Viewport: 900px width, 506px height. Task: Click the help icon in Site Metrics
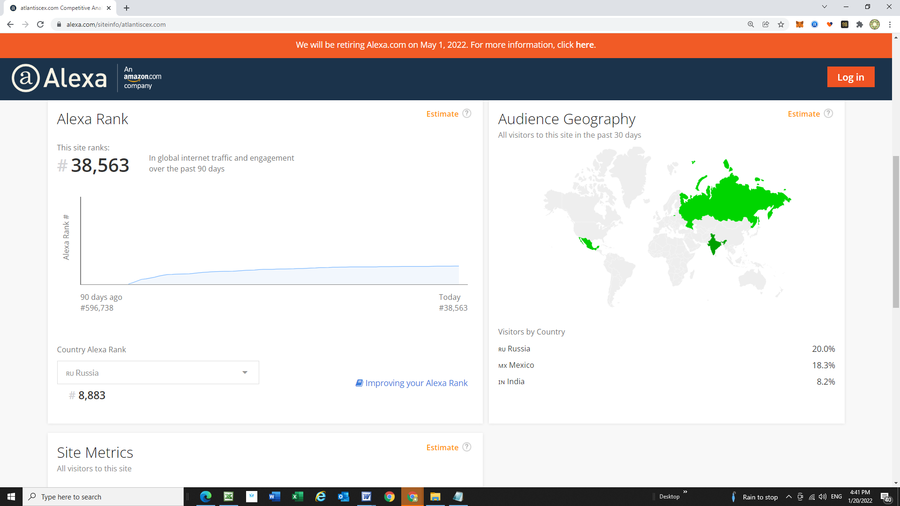(x=466, y=447)
